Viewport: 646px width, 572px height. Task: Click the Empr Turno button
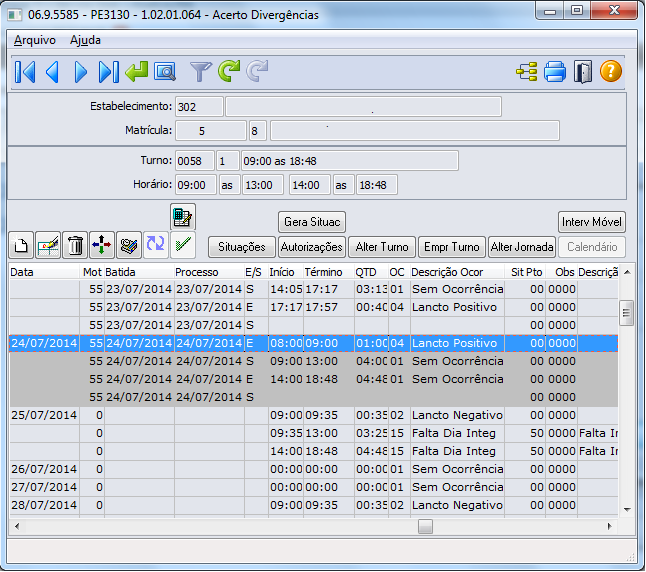(x=452, y=247)
